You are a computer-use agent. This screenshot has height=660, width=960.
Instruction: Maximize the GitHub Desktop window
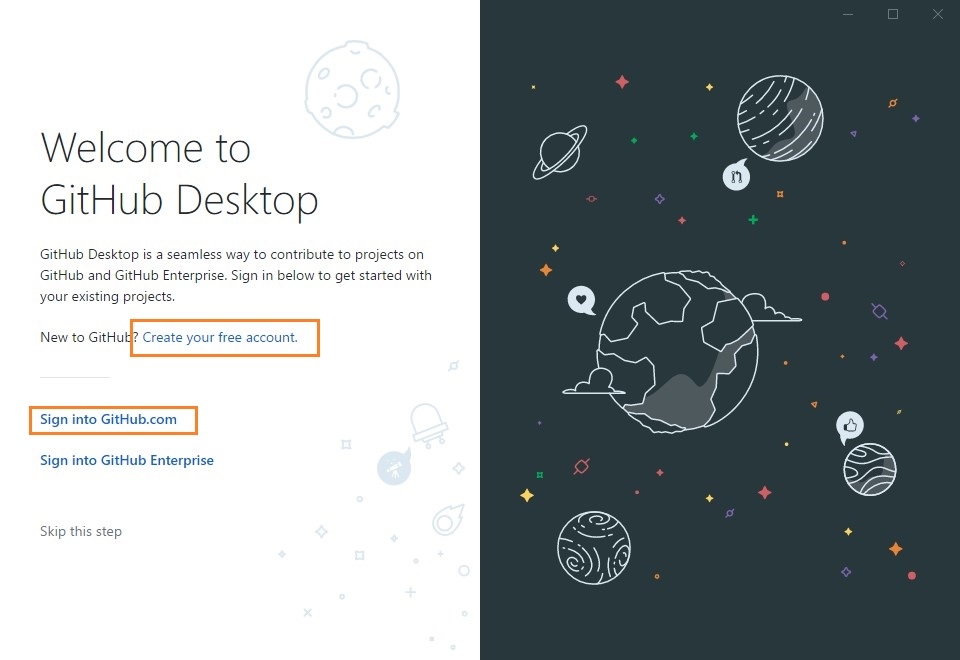point(893,14)
